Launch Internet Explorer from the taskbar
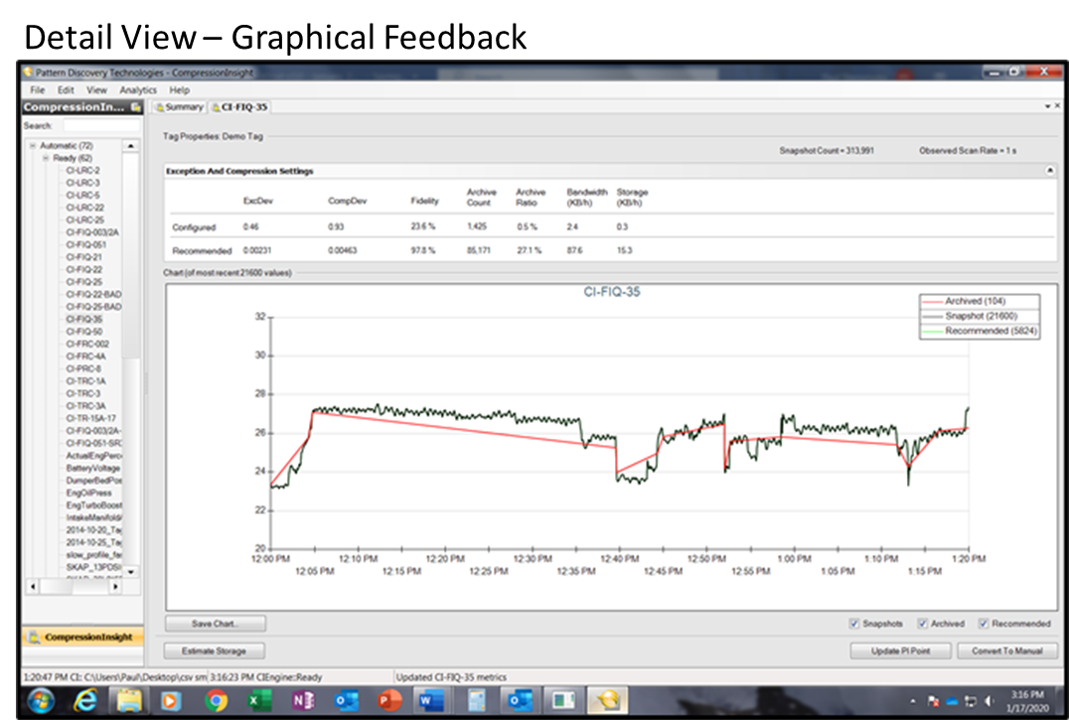 pos(85,701)
